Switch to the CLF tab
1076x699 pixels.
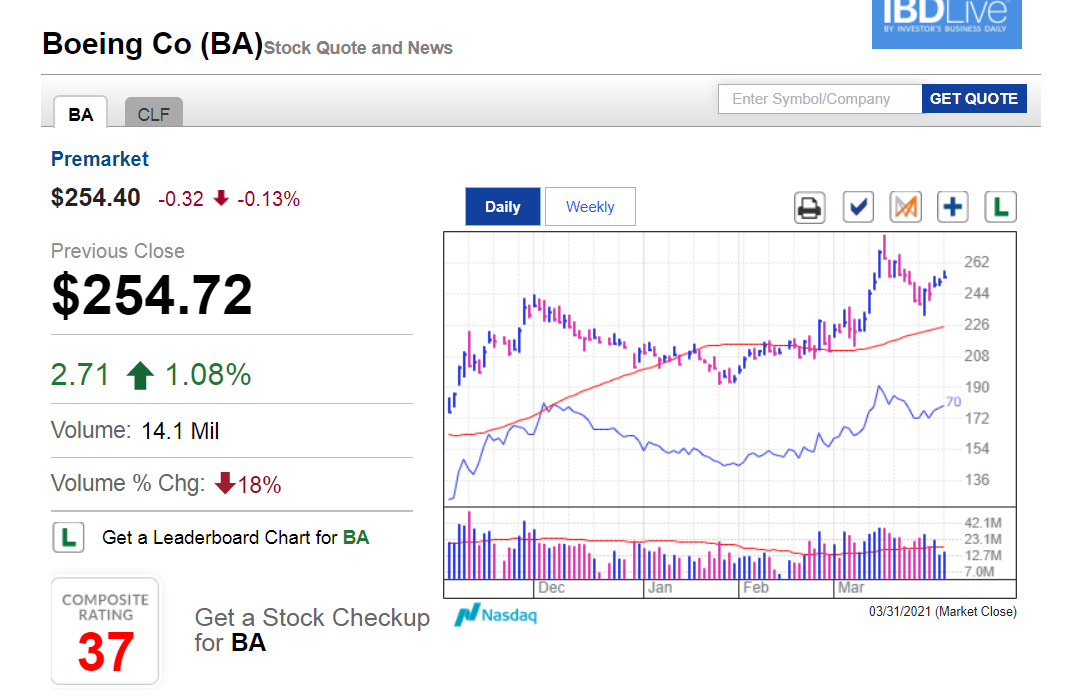coord(154,113)
